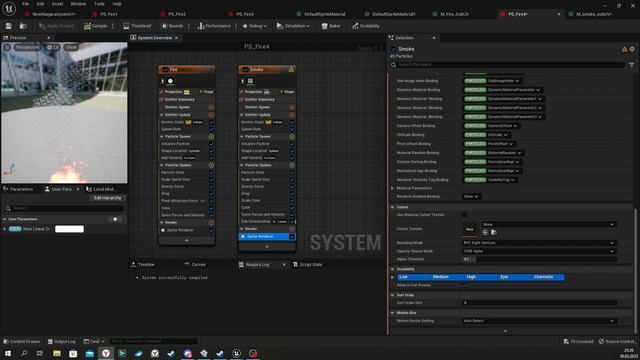The image size is (640, 360).
Task: Click the New Linear Color white swatch
Action: click(x=69, y=229)
